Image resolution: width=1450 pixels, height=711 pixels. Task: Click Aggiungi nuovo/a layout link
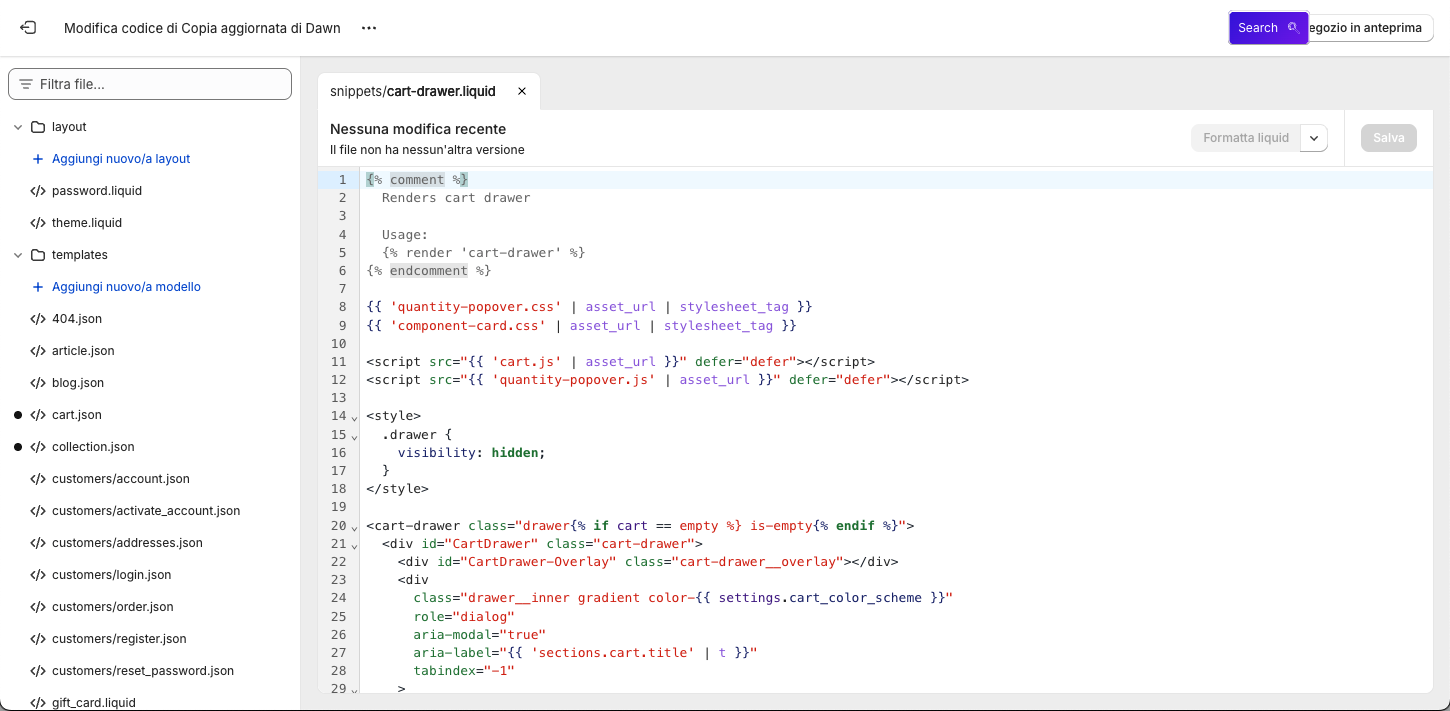[x=121, y=159]
